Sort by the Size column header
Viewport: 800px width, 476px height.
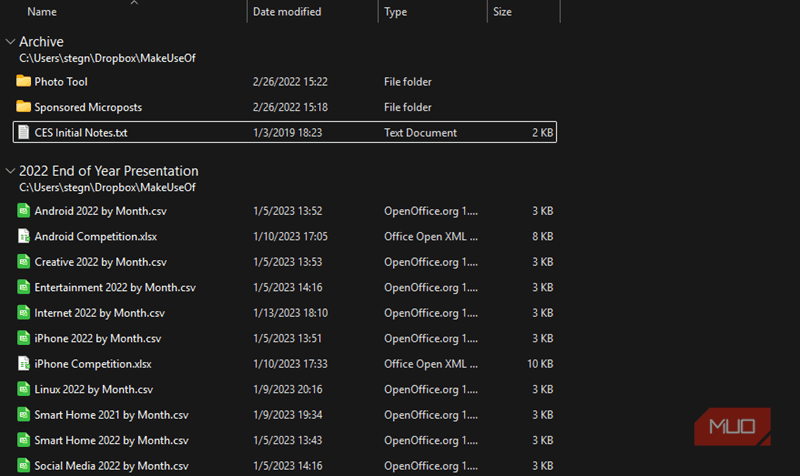tap(502, 12)
